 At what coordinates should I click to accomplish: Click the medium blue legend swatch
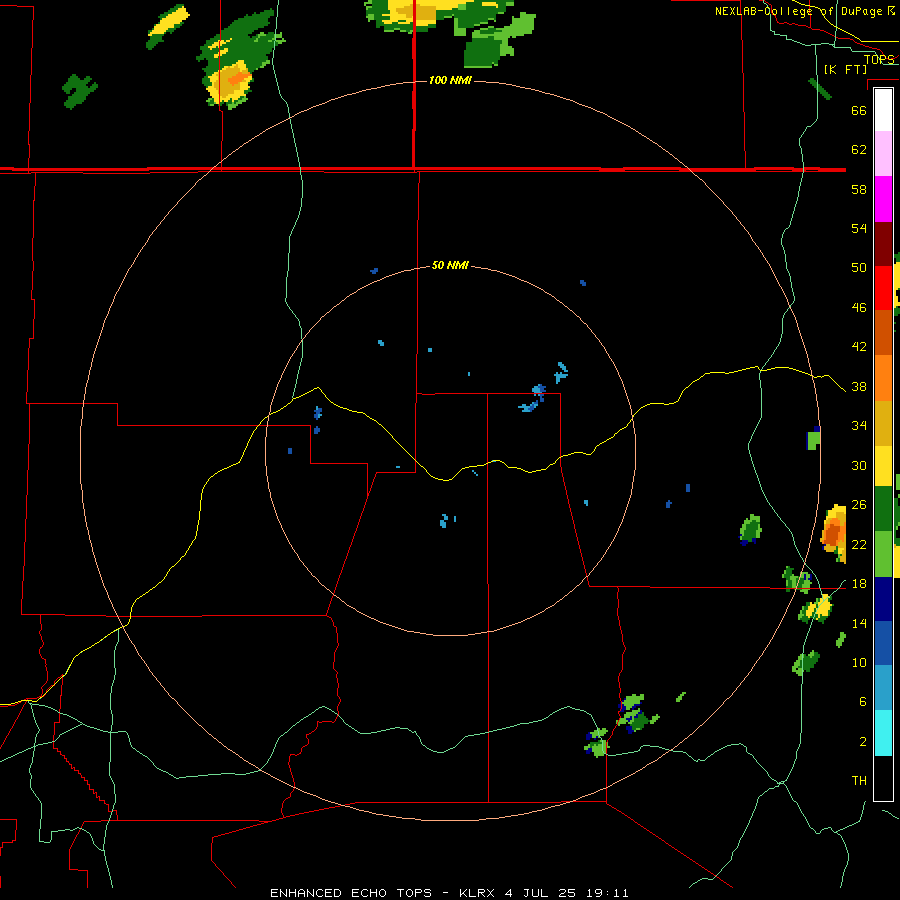click(883, 643)
